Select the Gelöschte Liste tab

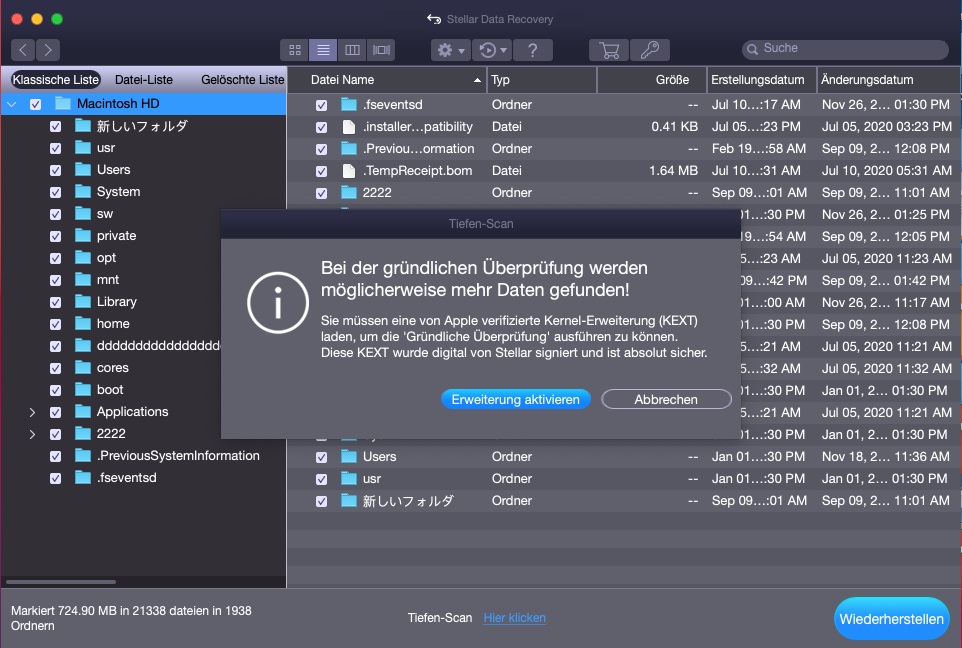click(242, 80)
